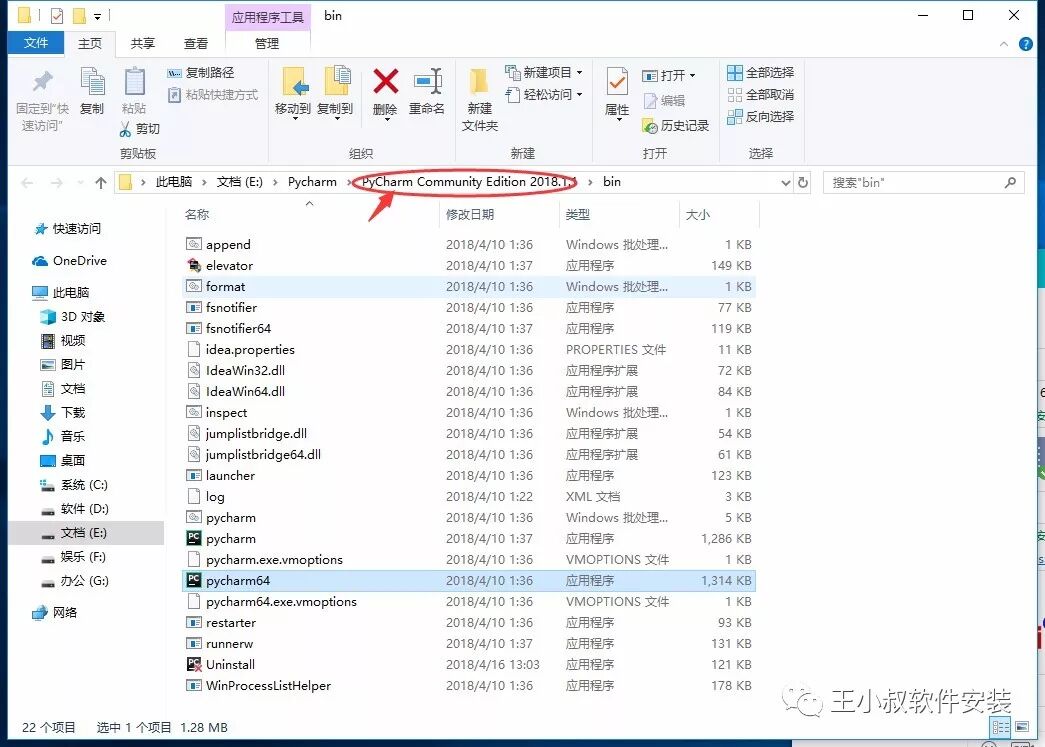
Task: Click the Copy to icon
Action: tap(336, 83)
